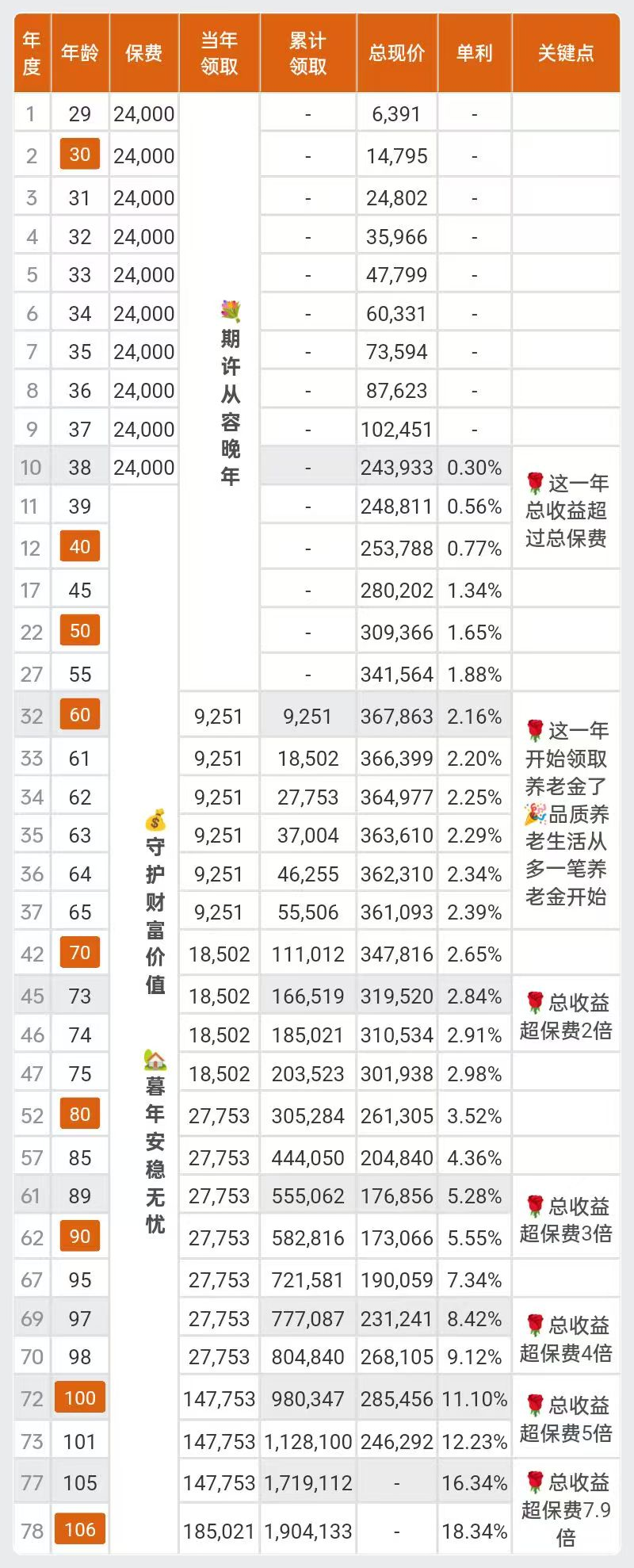The image size is (634, 1568).
Task: Click the house icon above 暮年安稳无忧
Action: pos(155,1059)
